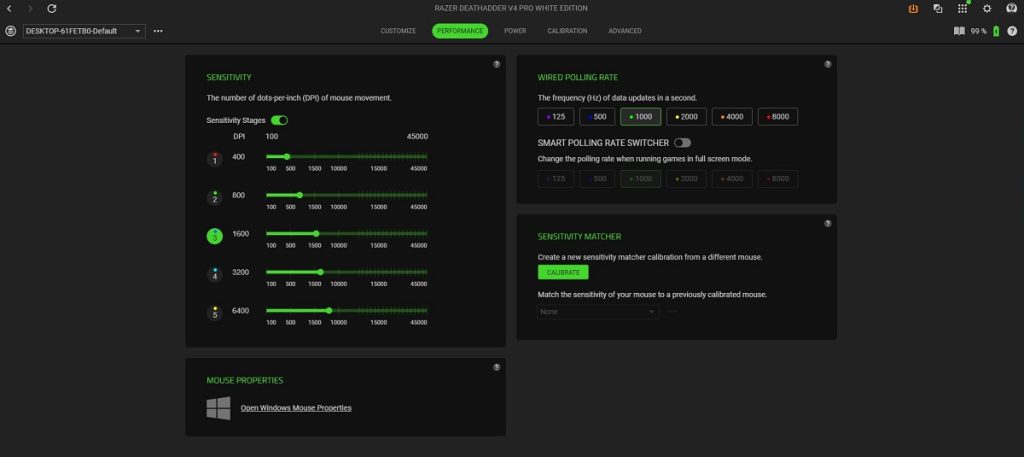Click the 99 % battery percentage text
The height and width of the screenshot is (457, 1024).
click(x=978, y=31)
